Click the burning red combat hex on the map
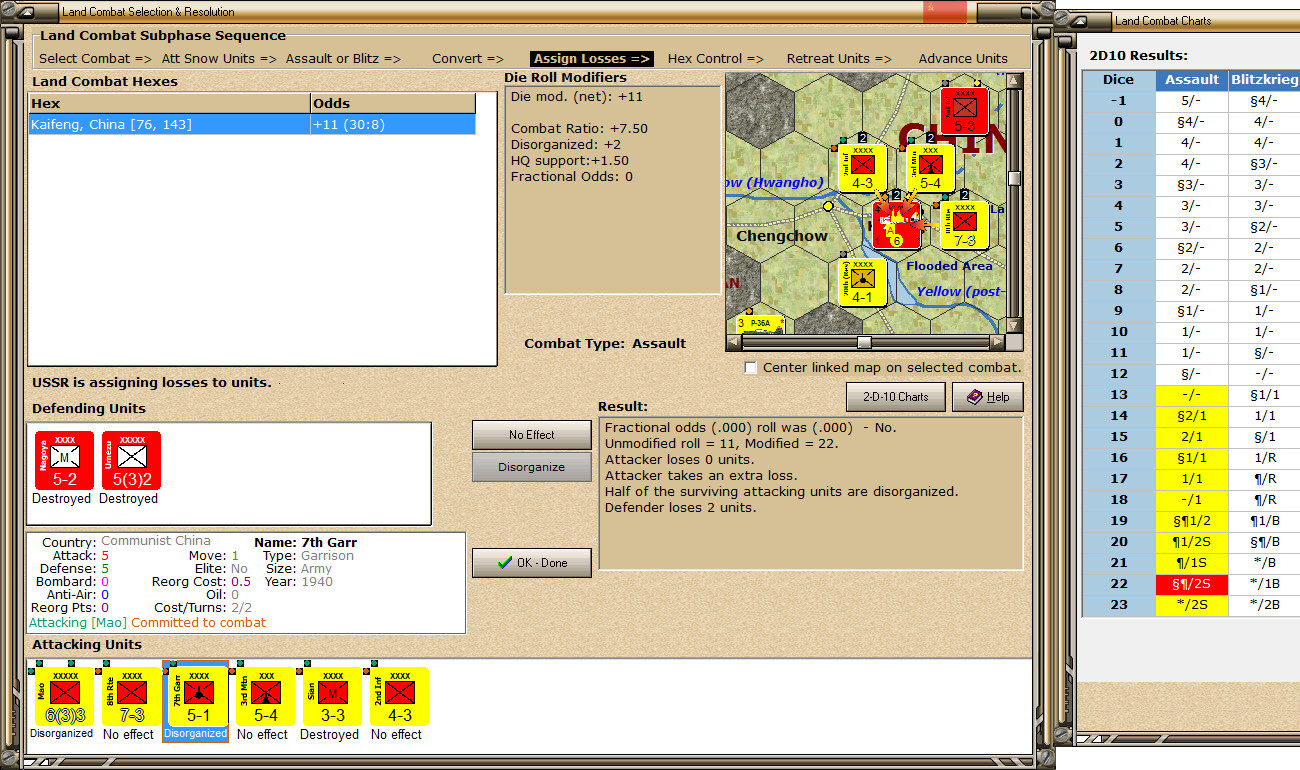Screen dimensions: 1300x770 (896, 226)
